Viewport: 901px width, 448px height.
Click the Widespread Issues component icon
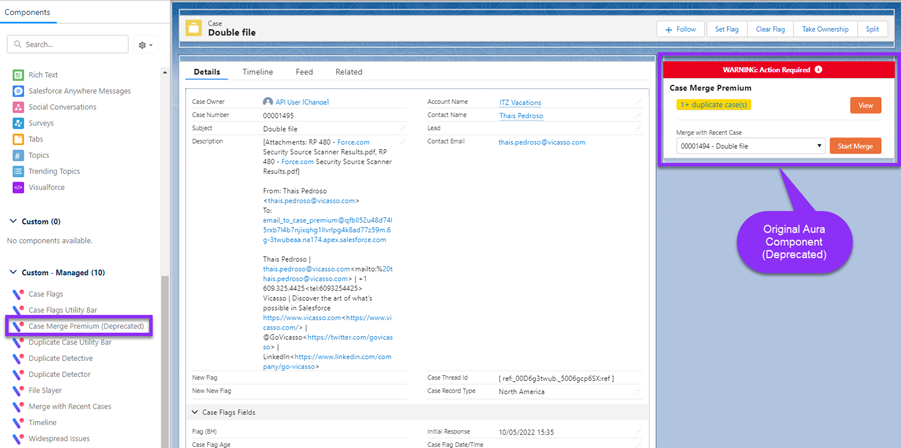18,439
